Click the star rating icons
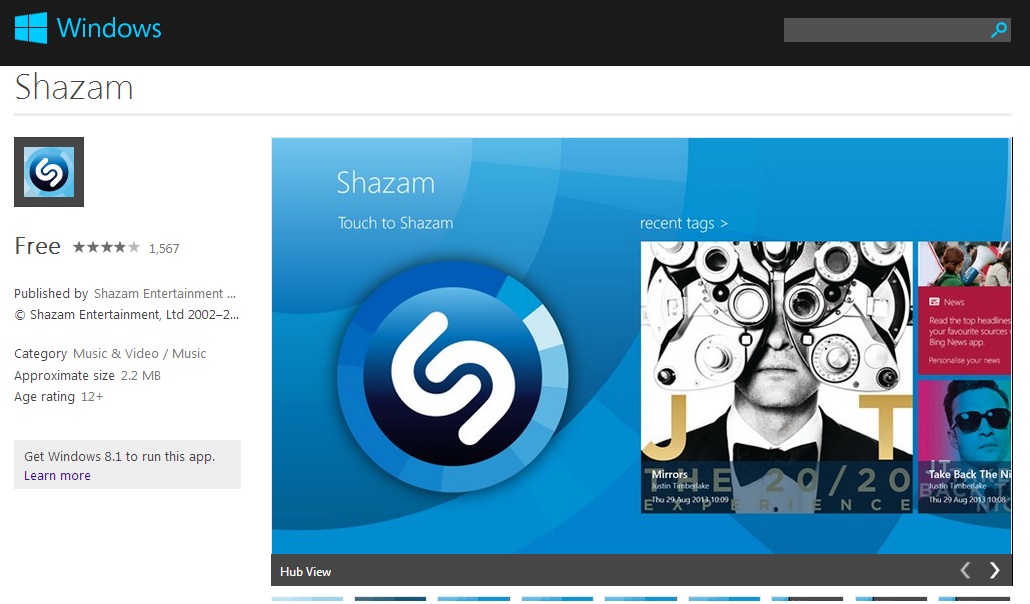The image size is (1030, 604). coord(106,247)
